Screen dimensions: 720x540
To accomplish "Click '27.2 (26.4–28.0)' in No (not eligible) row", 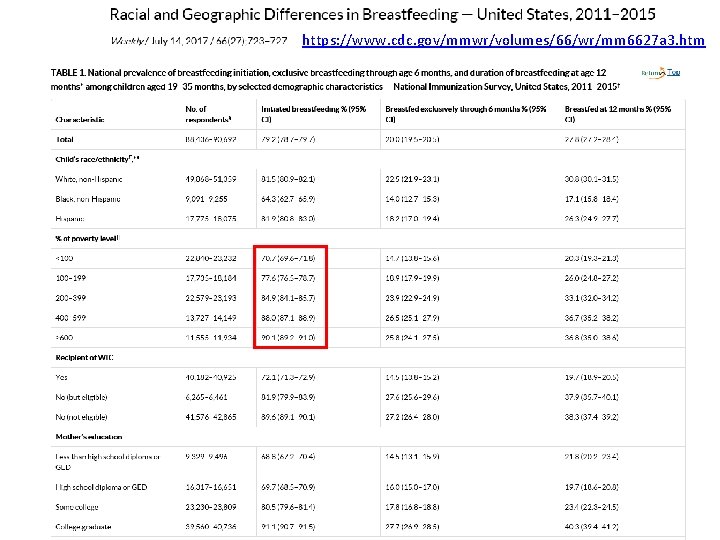I will [x=412, y=417].
